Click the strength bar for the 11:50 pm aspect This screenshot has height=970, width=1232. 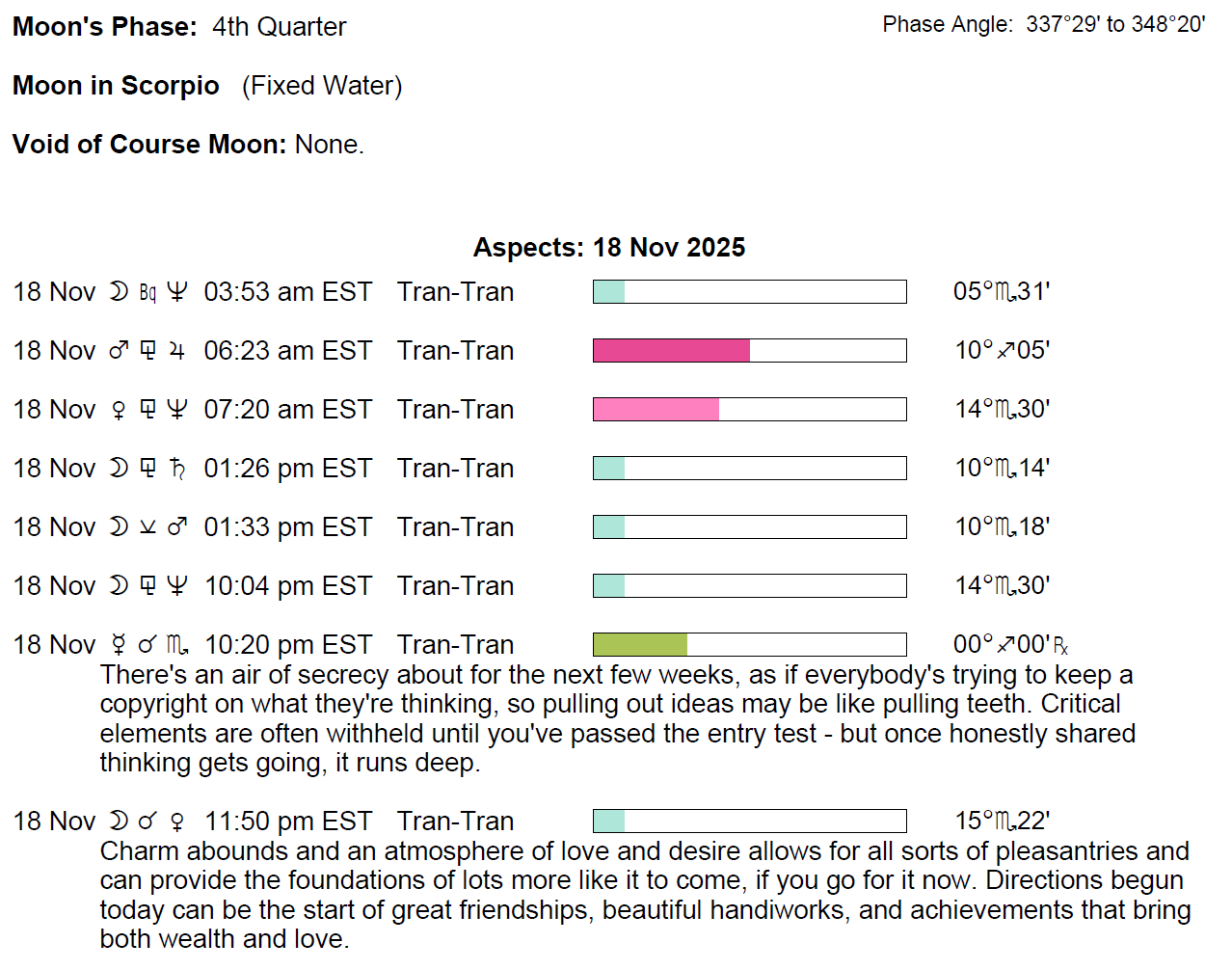(749, 822)
